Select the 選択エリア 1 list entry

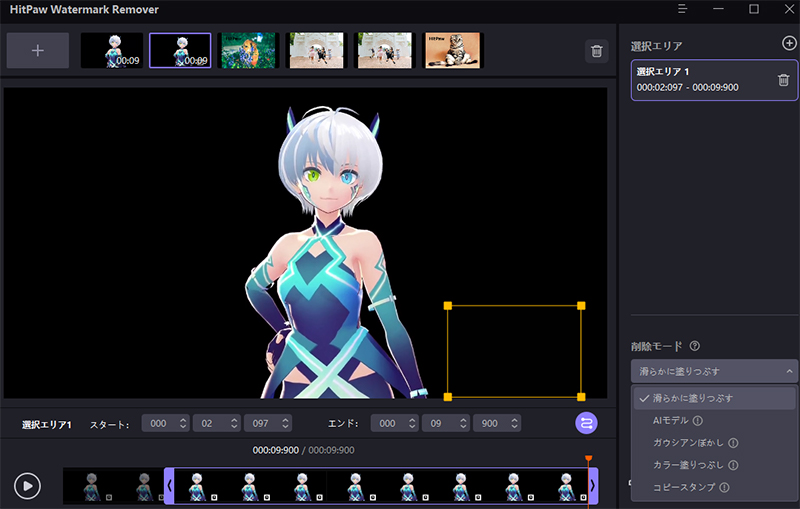(714, 80)
